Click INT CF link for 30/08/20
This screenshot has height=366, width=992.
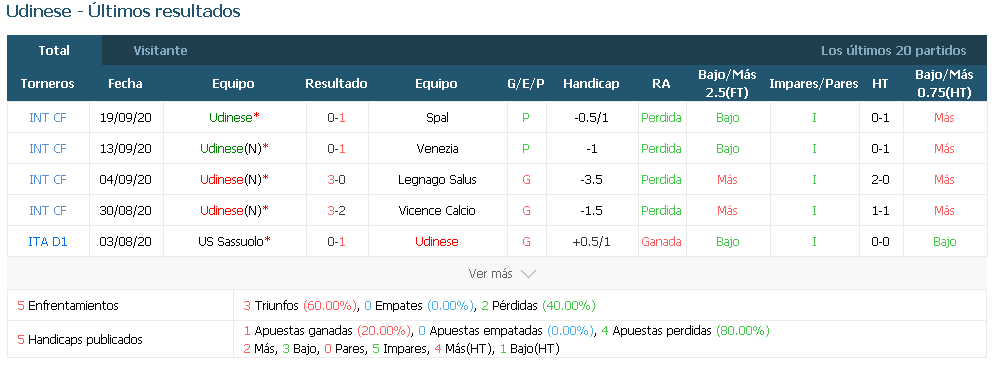coord(47,210)
